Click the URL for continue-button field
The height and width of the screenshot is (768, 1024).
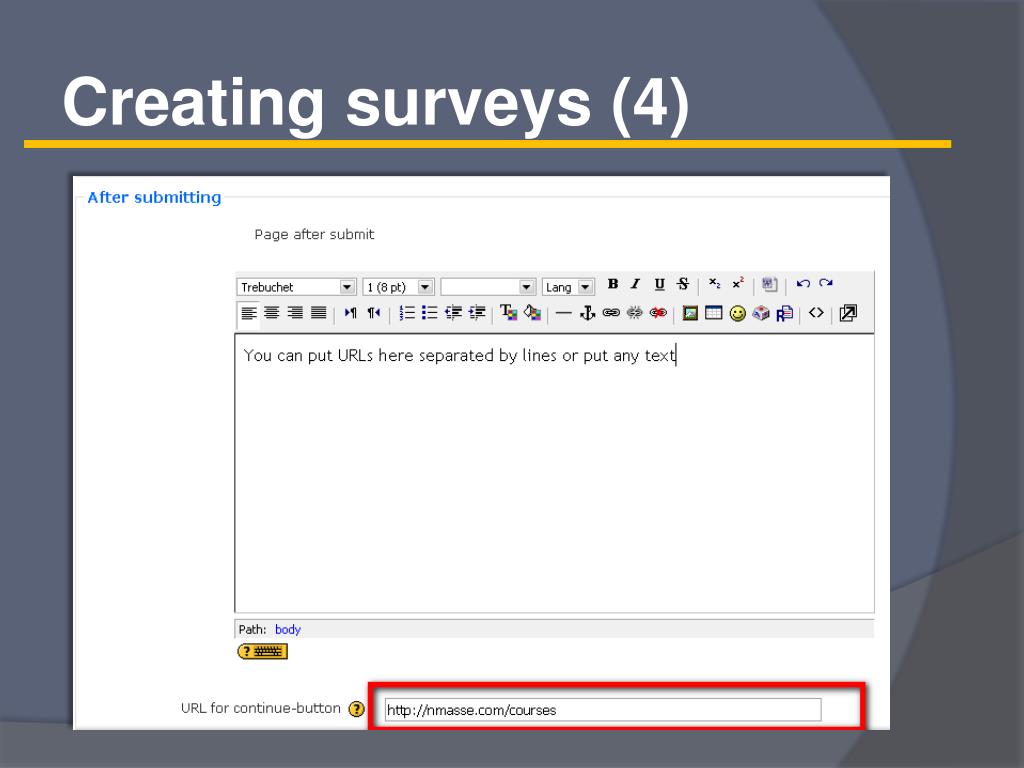[603, 710]
